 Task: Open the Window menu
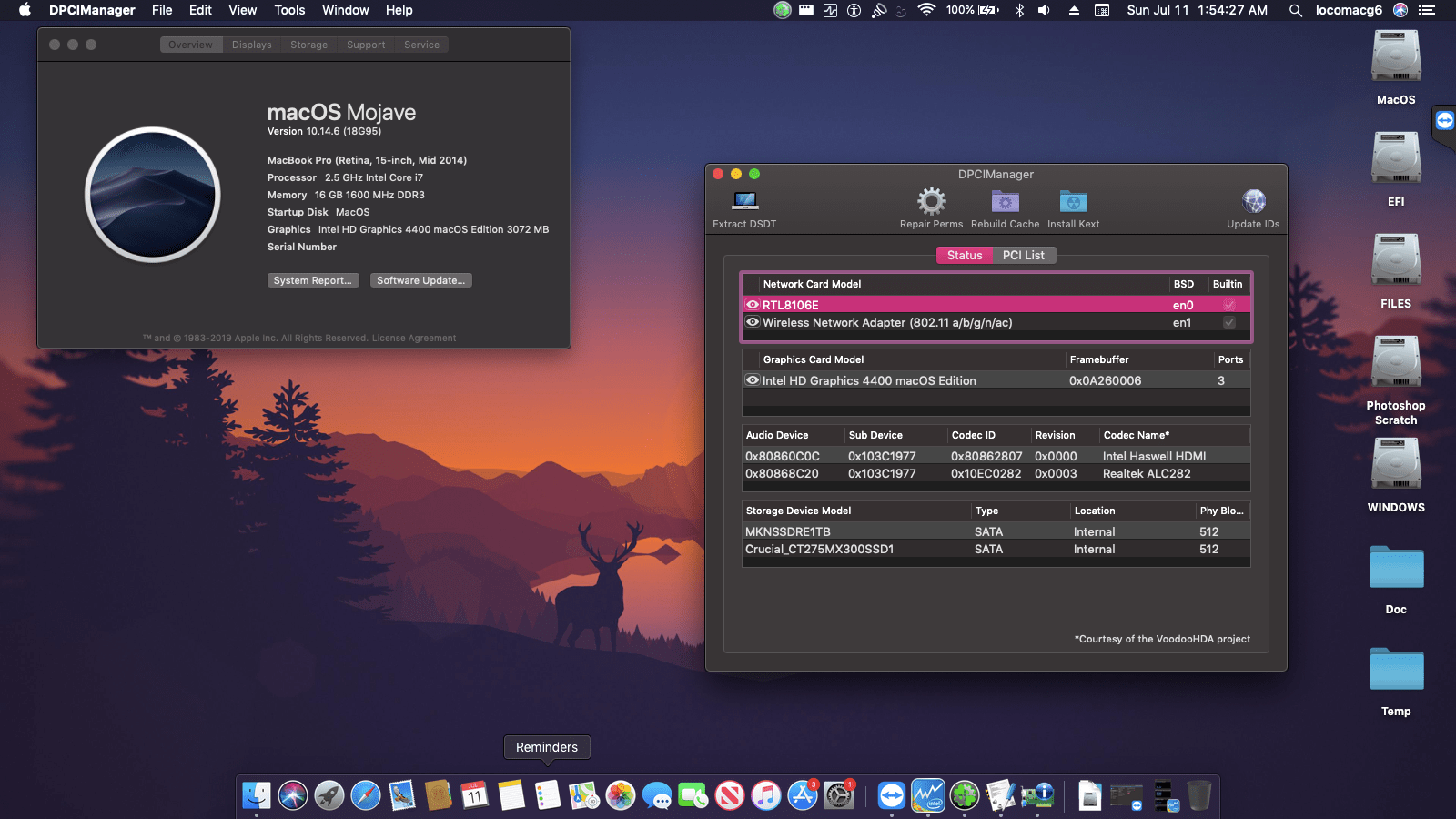345,10
